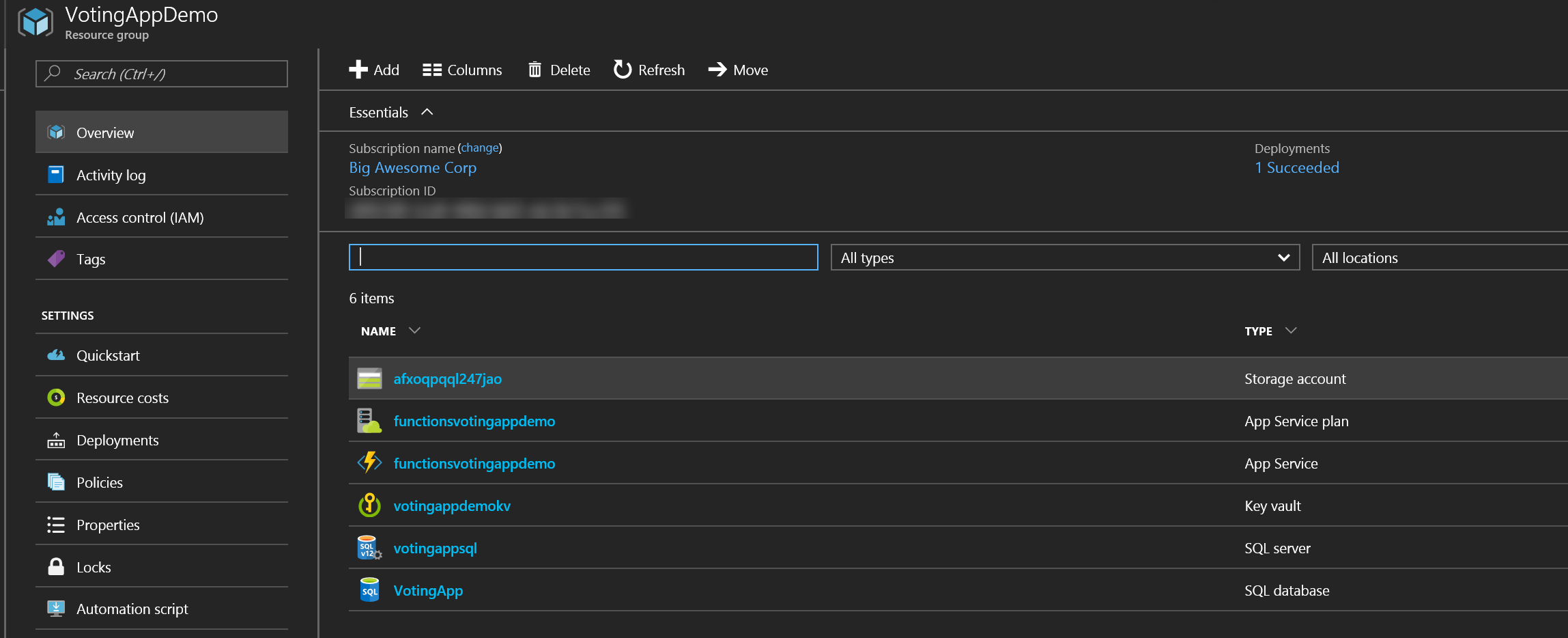Click the resource name filter text box
This screenshot has width=1568, height=638.
click(584, 258)
